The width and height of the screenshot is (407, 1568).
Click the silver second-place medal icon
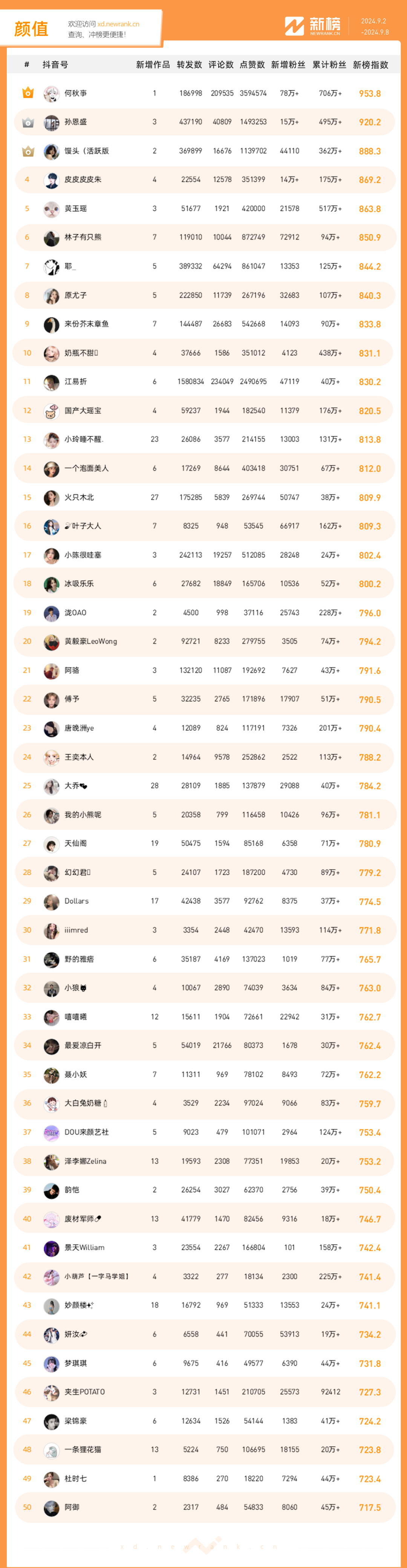[28, 122]
